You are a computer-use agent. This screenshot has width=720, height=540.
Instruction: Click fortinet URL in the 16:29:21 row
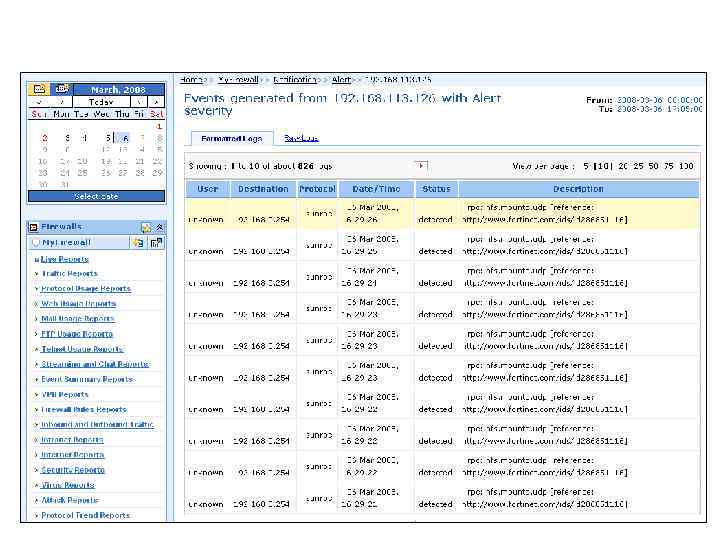[545, 504]
